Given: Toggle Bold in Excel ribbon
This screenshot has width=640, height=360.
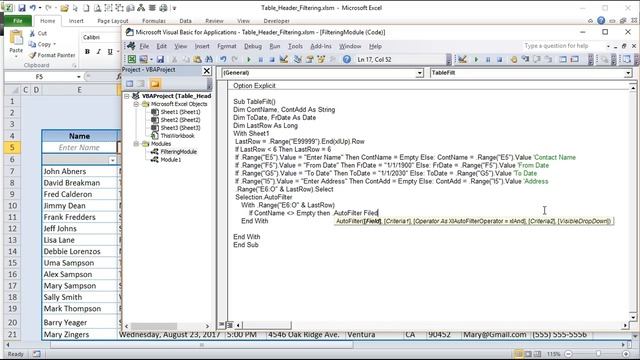Looking at the screenshot, I should [87, 51].
